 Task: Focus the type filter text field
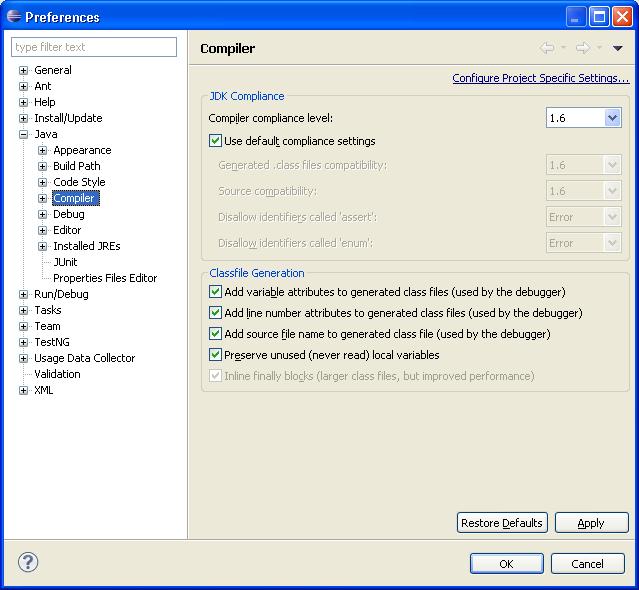click(x=94, y=47)
